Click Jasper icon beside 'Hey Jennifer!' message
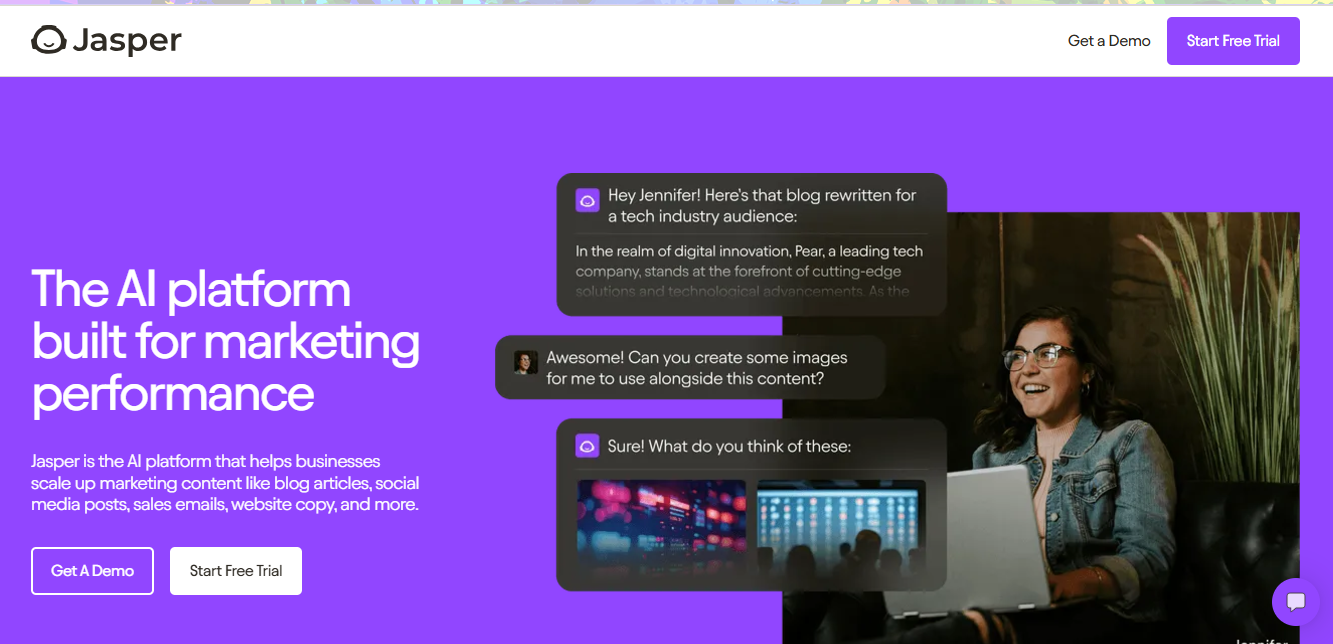 coord(587,200)
